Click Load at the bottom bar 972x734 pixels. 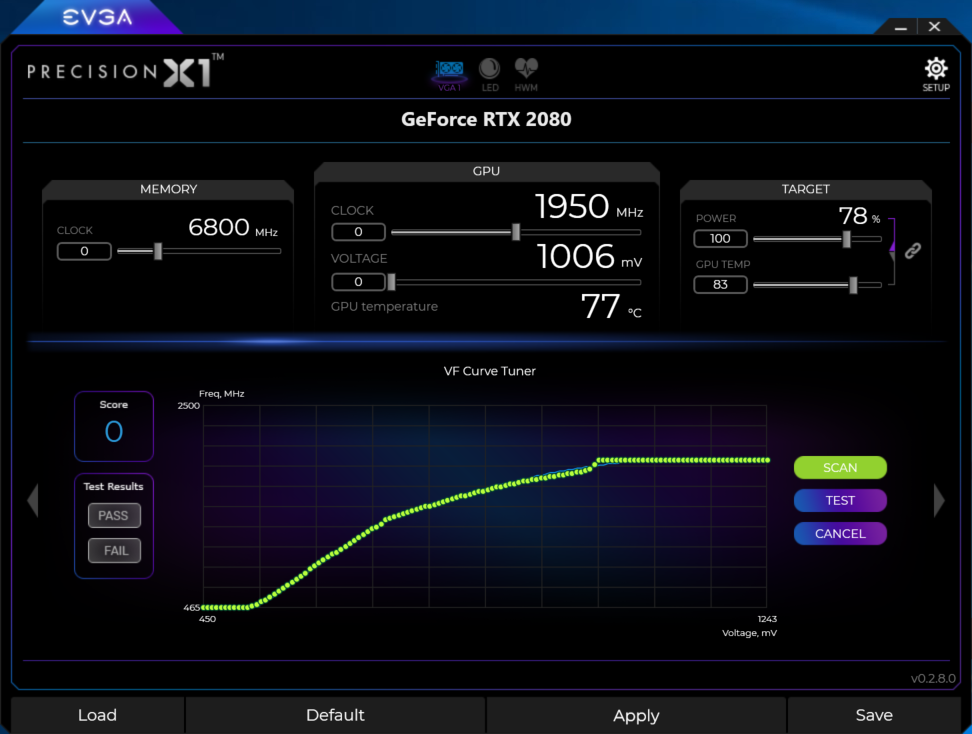[97, 715]
